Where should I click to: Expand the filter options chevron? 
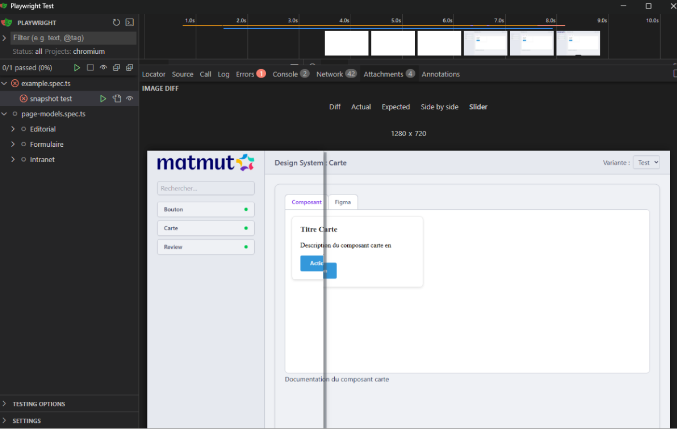[x=5, y=37]
